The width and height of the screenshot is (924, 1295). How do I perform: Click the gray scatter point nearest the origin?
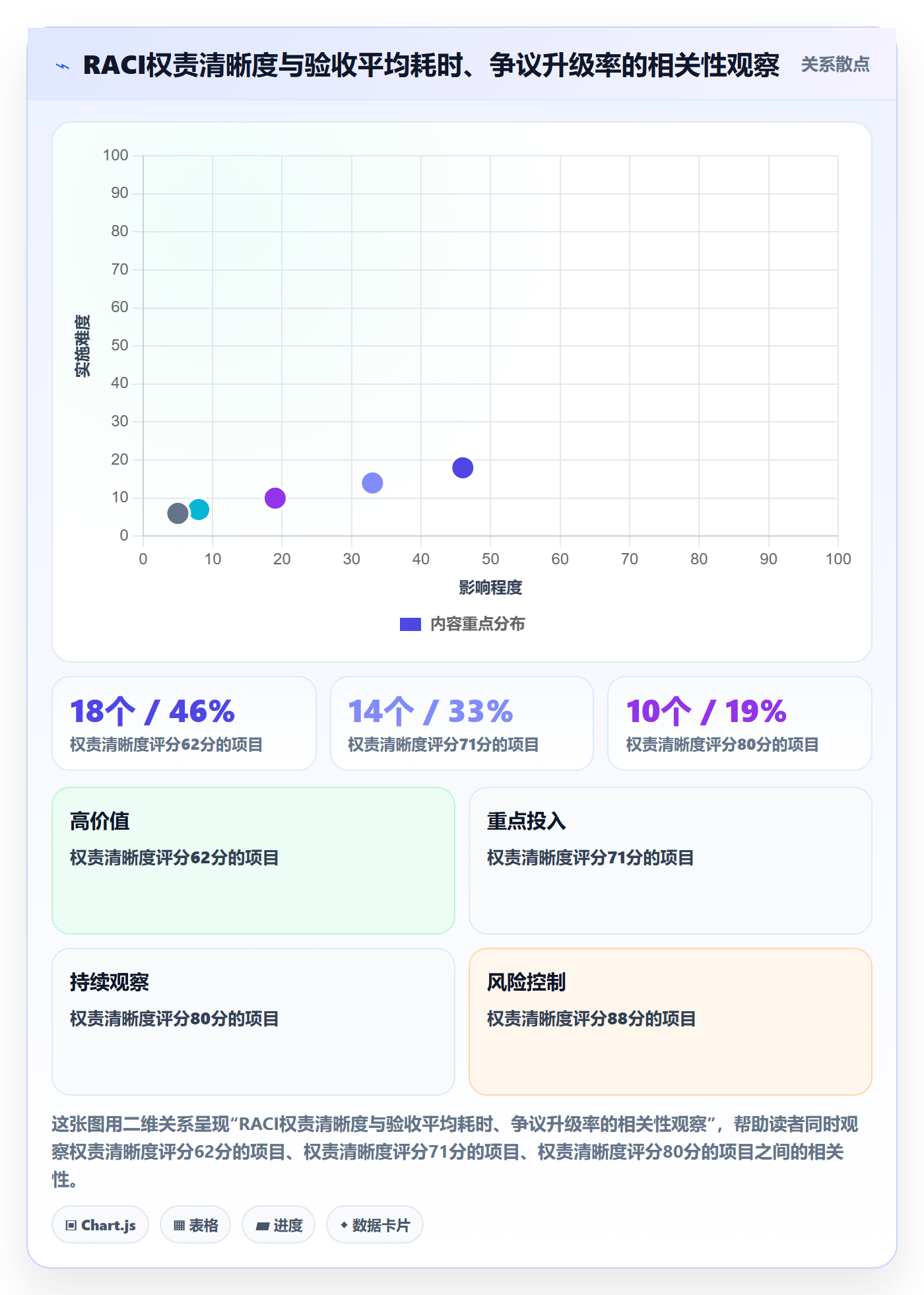pos(178,513)
